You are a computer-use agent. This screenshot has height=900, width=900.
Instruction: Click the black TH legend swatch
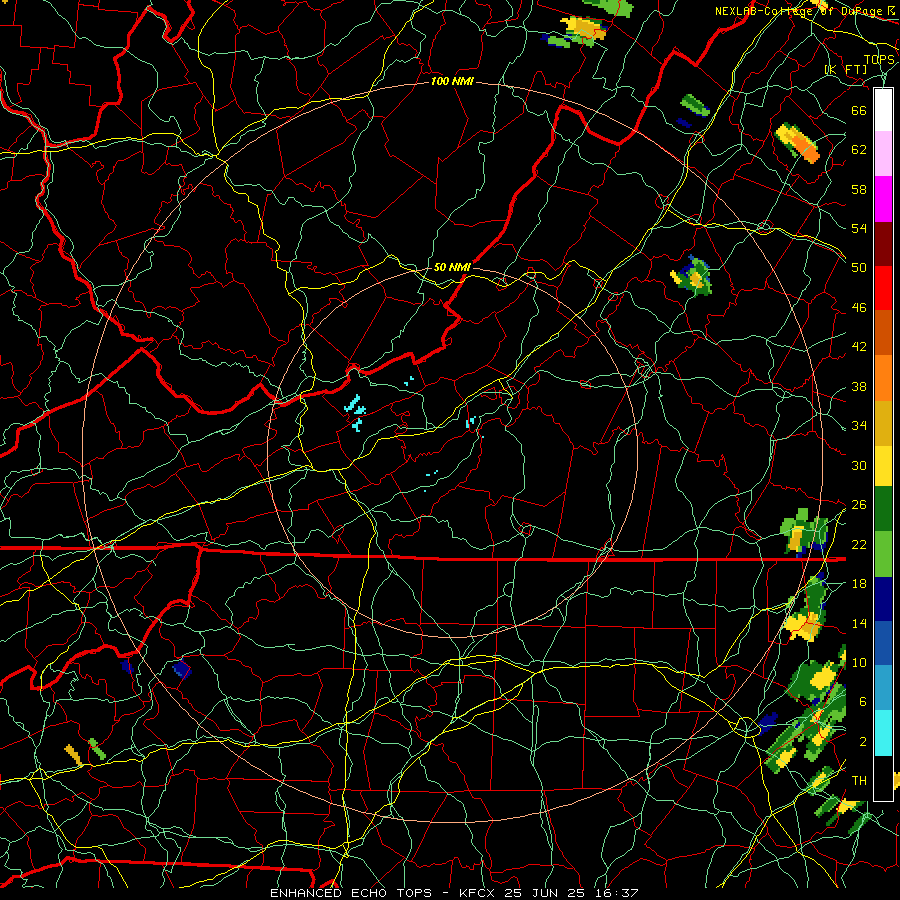(x=883, y=778)
